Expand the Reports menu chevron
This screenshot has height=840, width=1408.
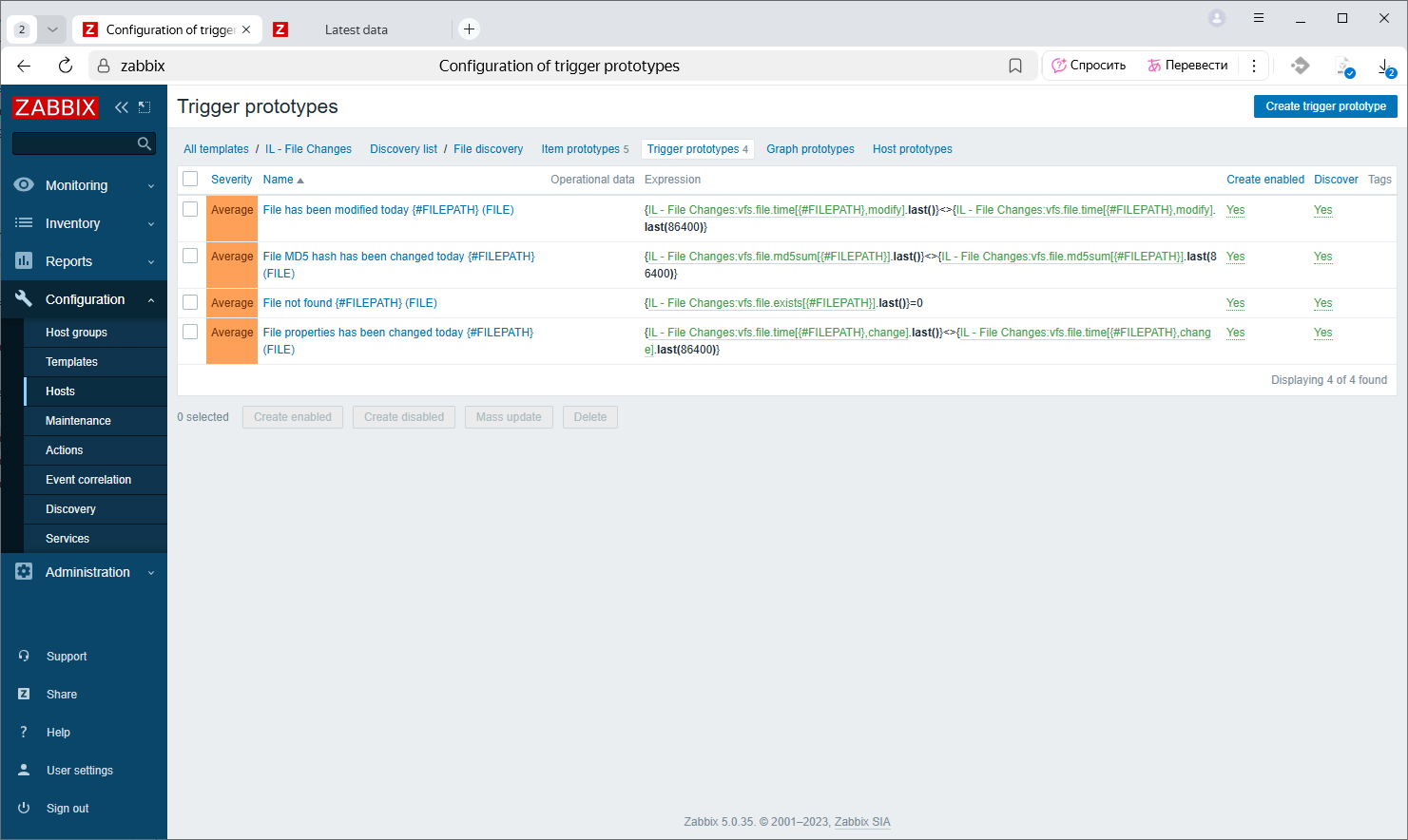pos(151,262)
